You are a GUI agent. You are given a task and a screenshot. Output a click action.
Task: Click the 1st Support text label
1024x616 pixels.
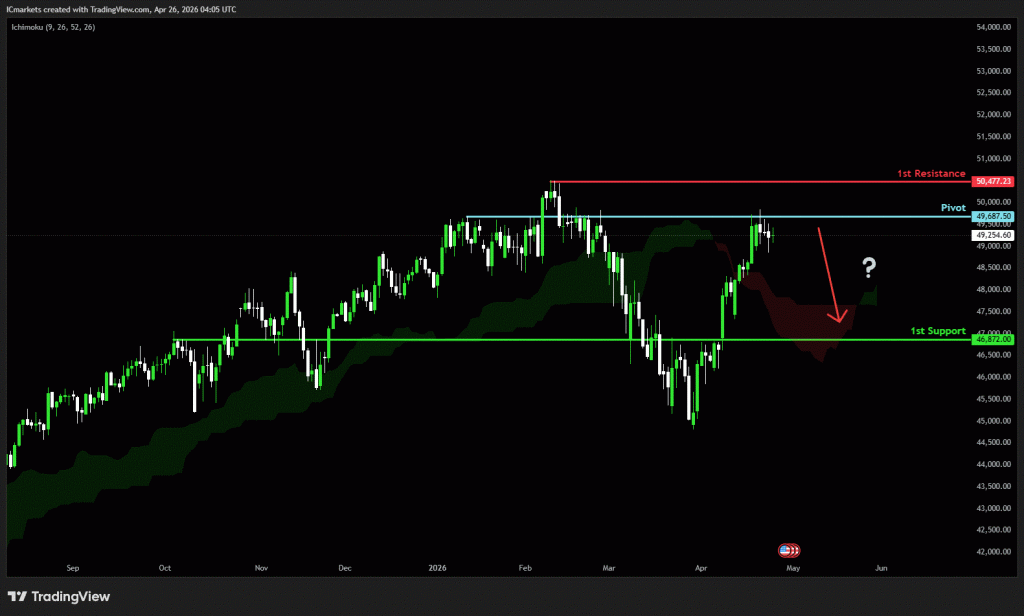point(938,330)
